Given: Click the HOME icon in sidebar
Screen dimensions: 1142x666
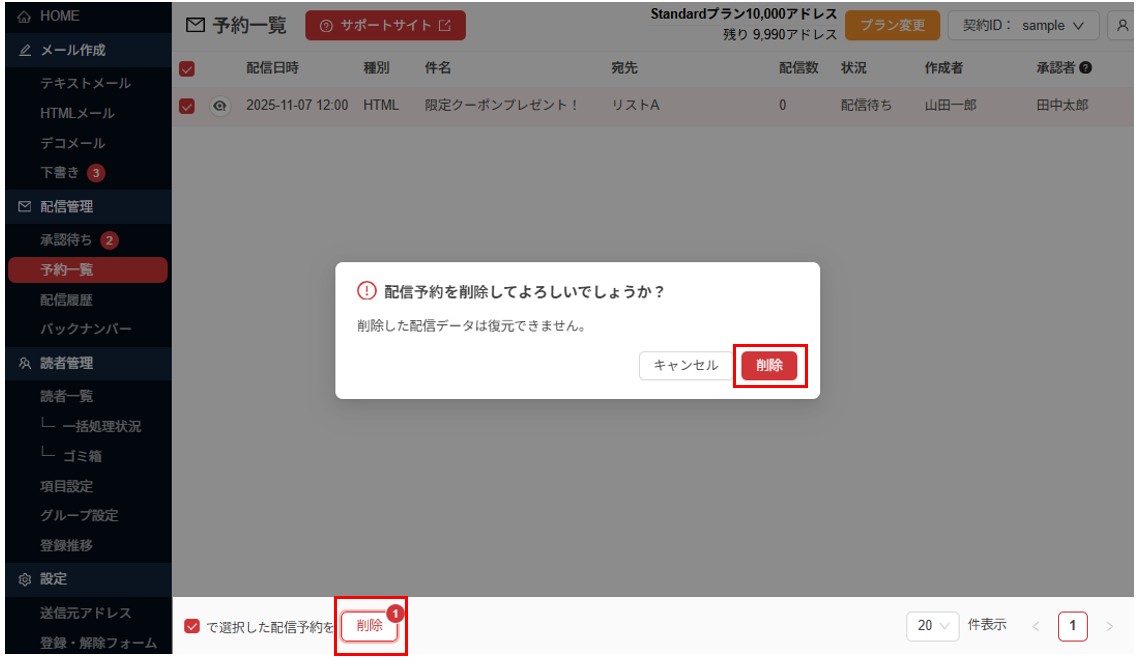Looking at the screenshot, I should click(25, 17).
